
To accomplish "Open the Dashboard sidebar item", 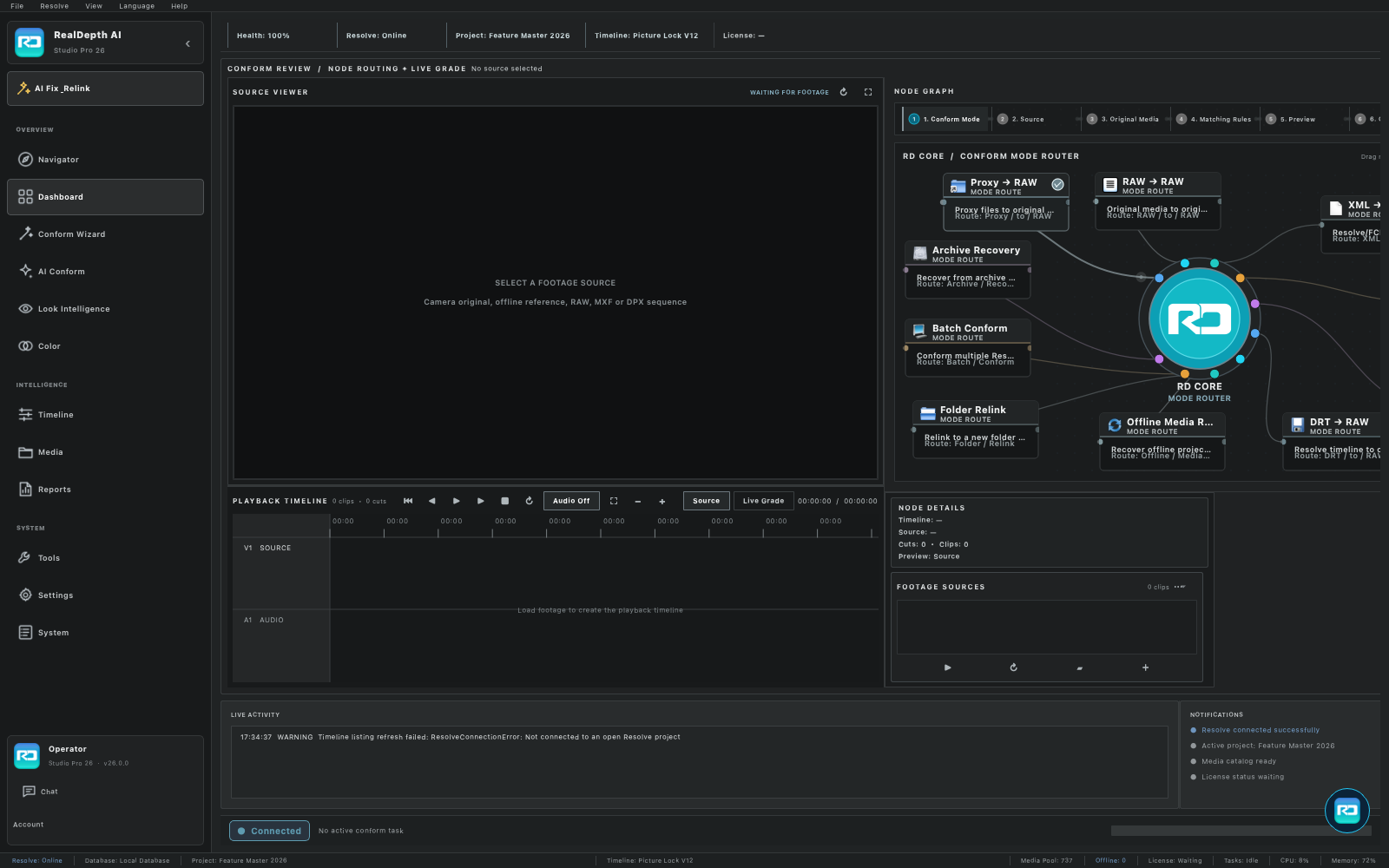I will pyautogui.click(x=105, y=197).
